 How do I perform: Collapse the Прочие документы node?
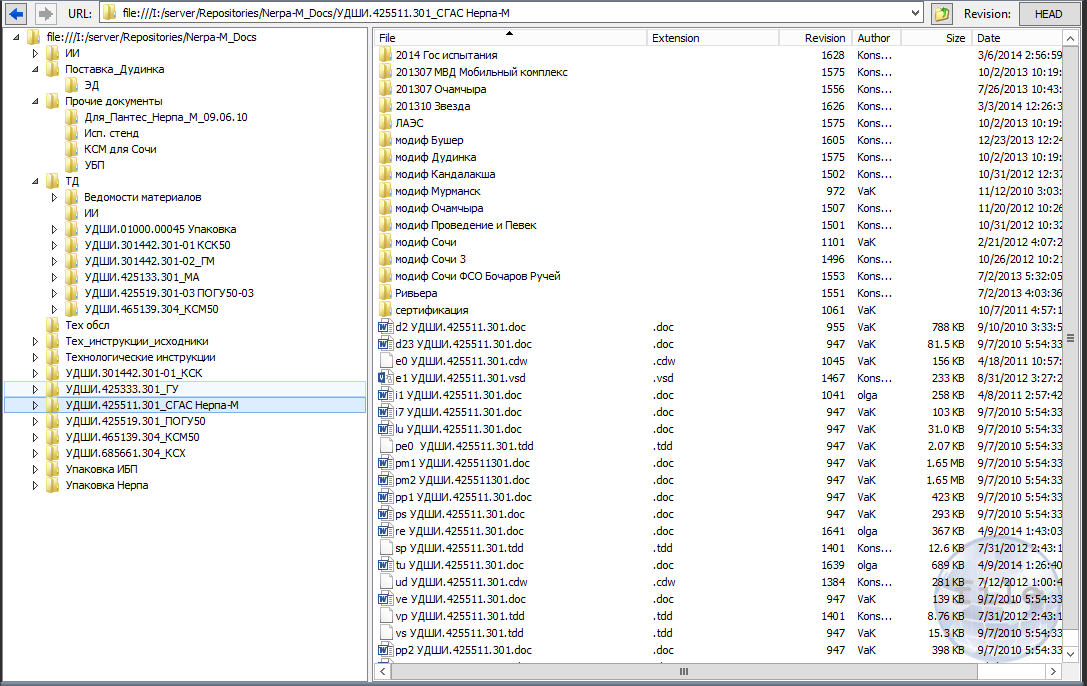(35, 101)
